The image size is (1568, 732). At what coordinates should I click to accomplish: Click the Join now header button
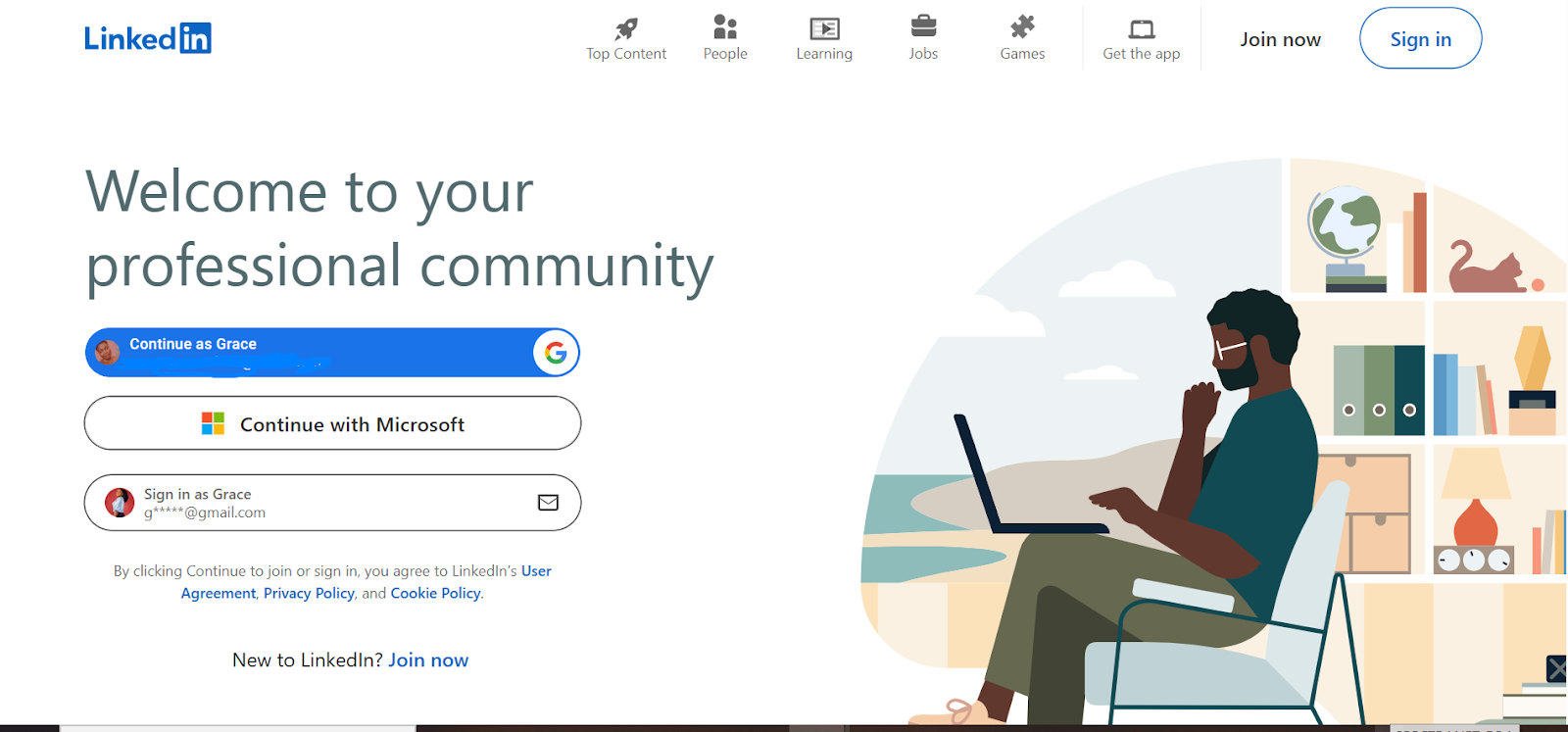1280,39
